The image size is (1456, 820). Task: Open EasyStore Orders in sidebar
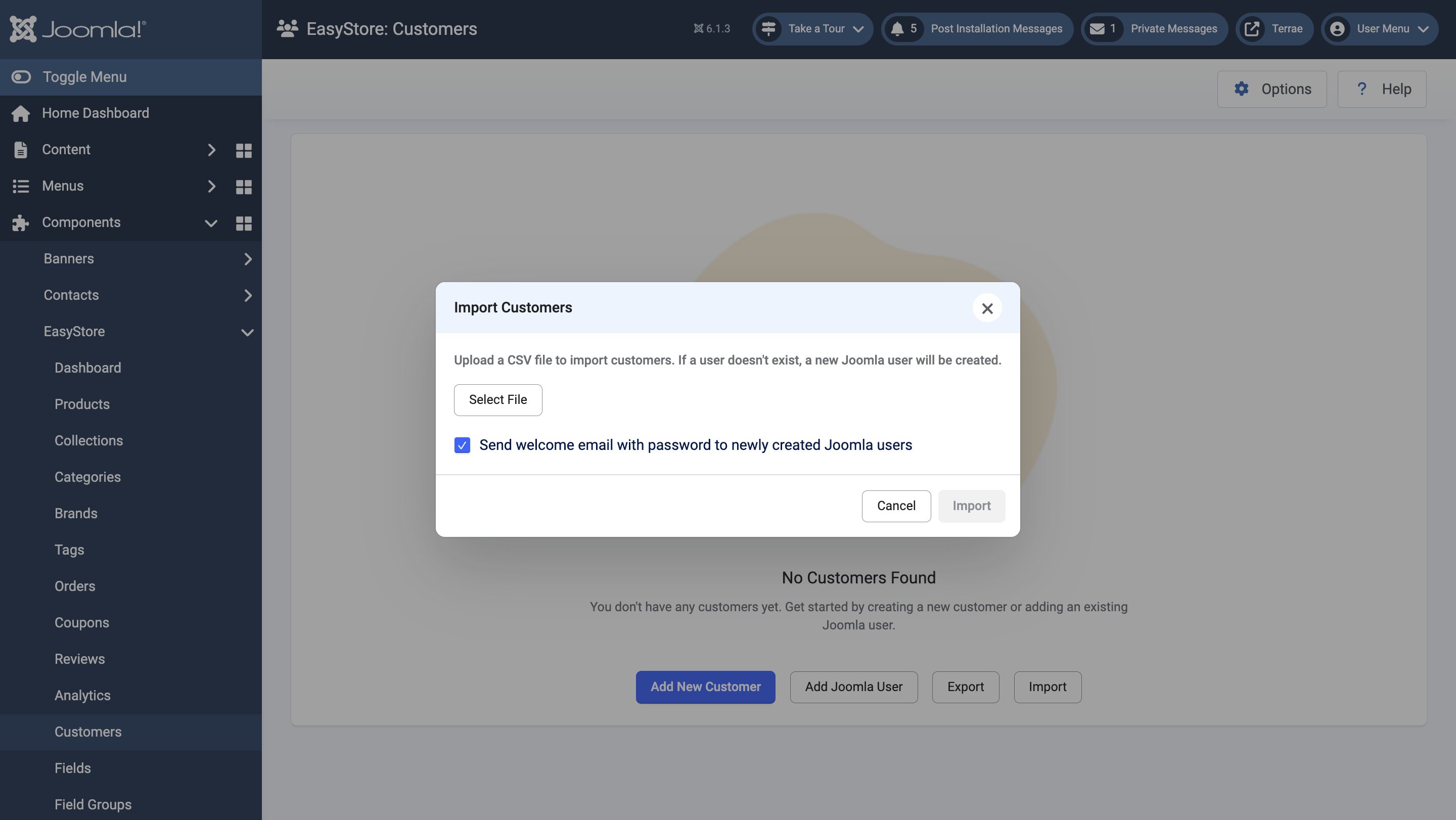pos(75,586)
